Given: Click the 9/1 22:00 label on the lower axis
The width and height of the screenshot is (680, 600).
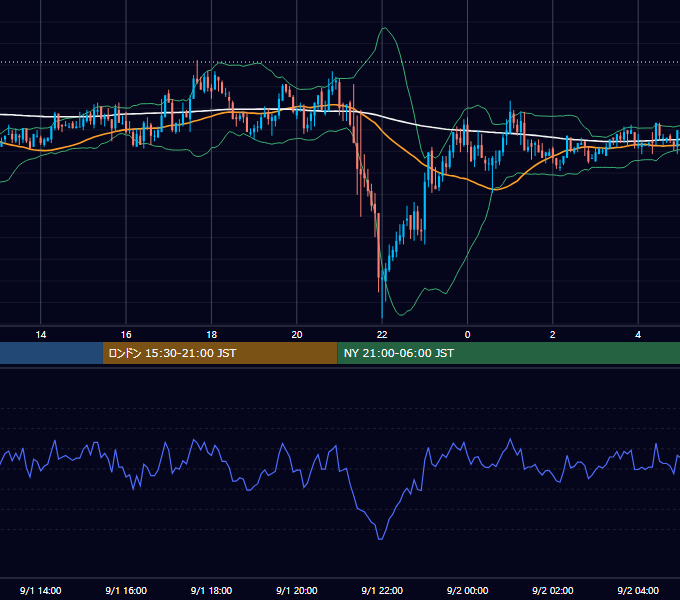Looking at the screenshot, I should [x=382, y=590].
